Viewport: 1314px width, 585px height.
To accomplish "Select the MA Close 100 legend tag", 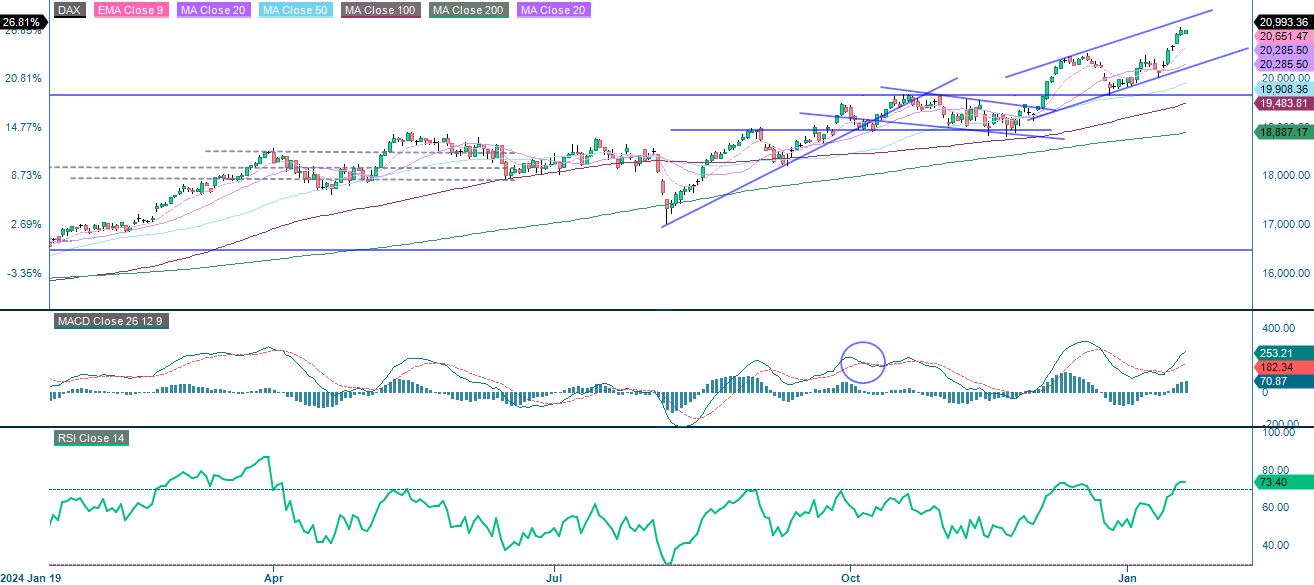I will 382,10.
